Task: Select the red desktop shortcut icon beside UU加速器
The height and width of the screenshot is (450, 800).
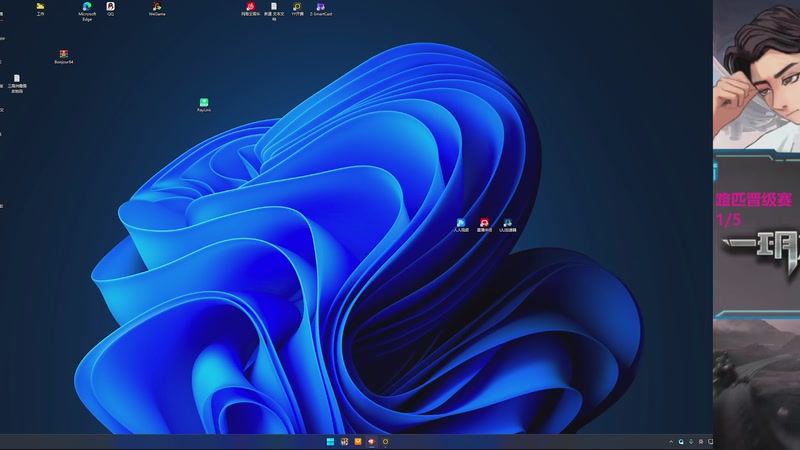Action: click(484, 225)
